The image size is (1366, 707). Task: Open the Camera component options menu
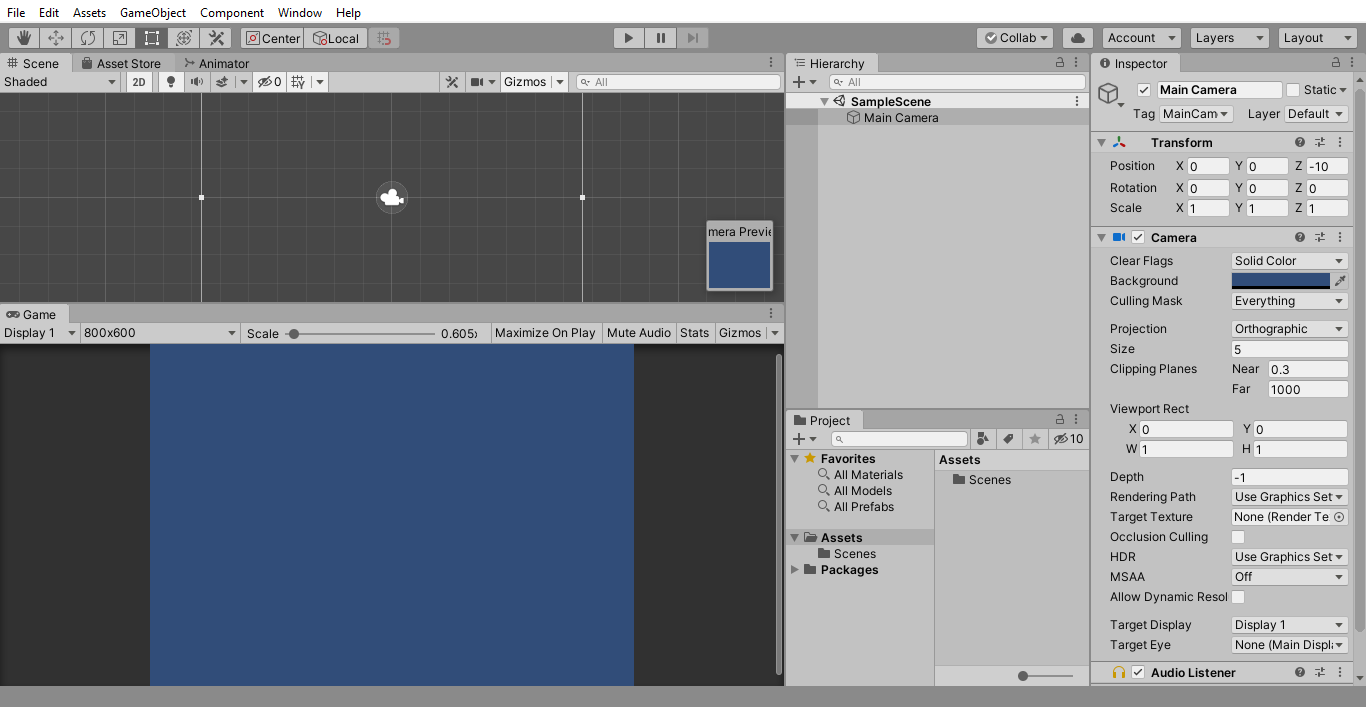[x=1340, y=238]
